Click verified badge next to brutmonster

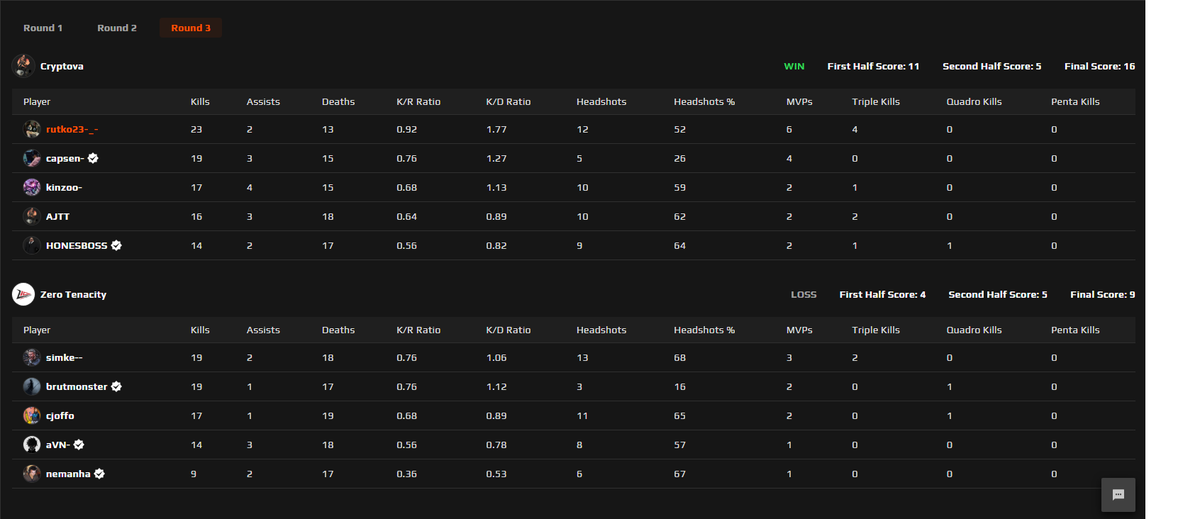coord(117,386)
